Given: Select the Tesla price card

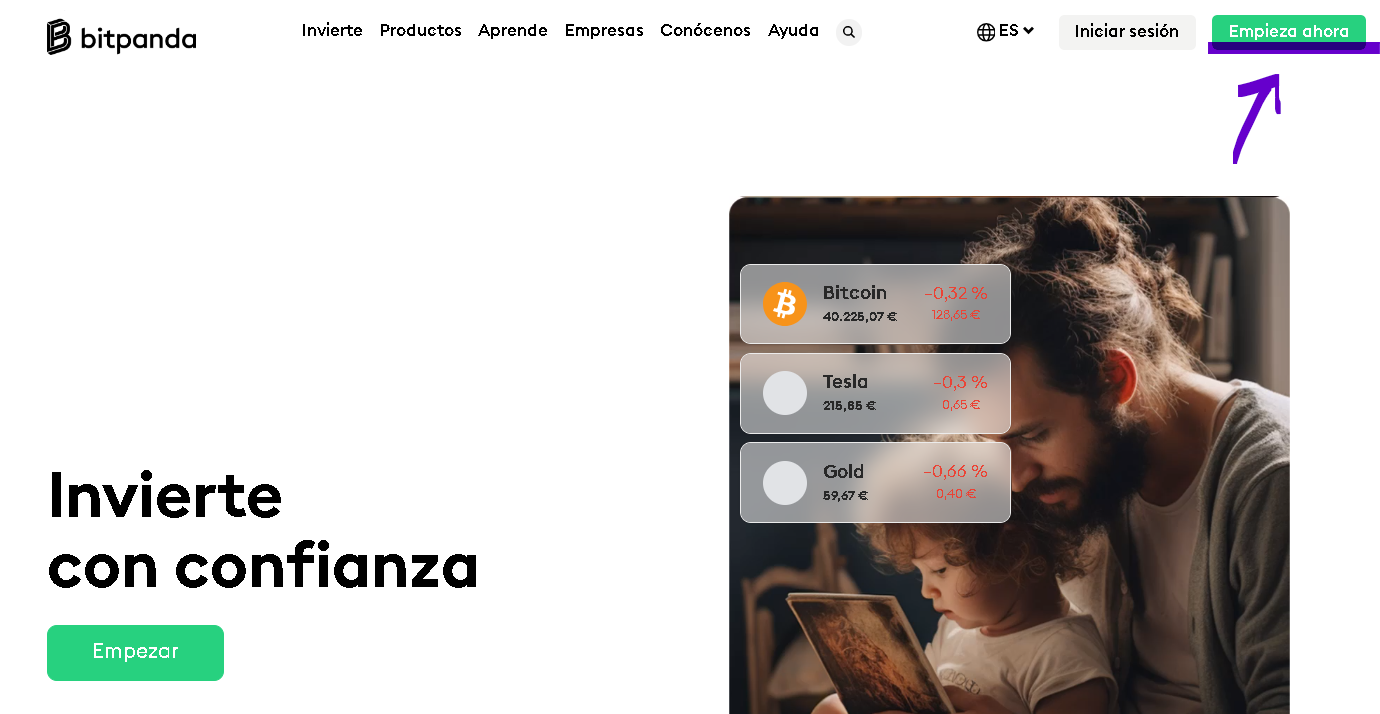Looking at the screenshot, I should click(x=875, y=393).
